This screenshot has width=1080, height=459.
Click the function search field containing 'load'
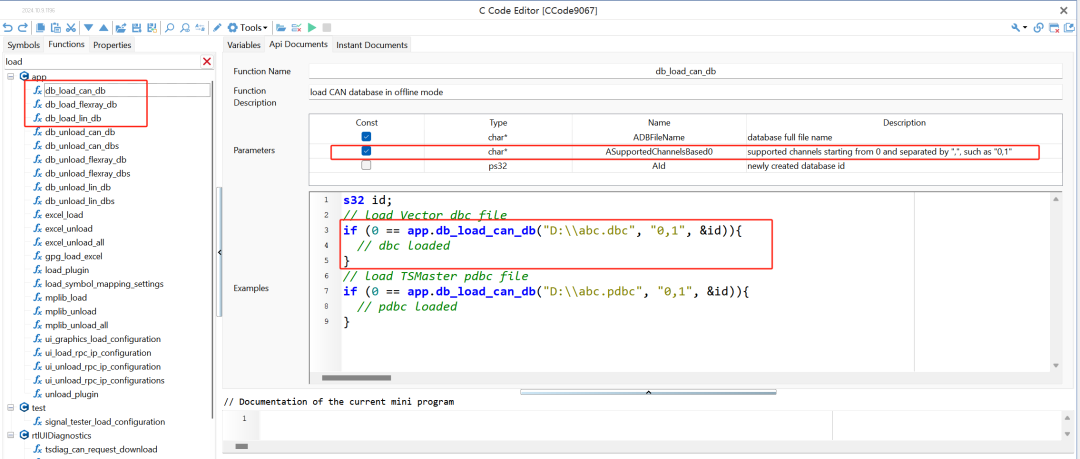(102, 61)
